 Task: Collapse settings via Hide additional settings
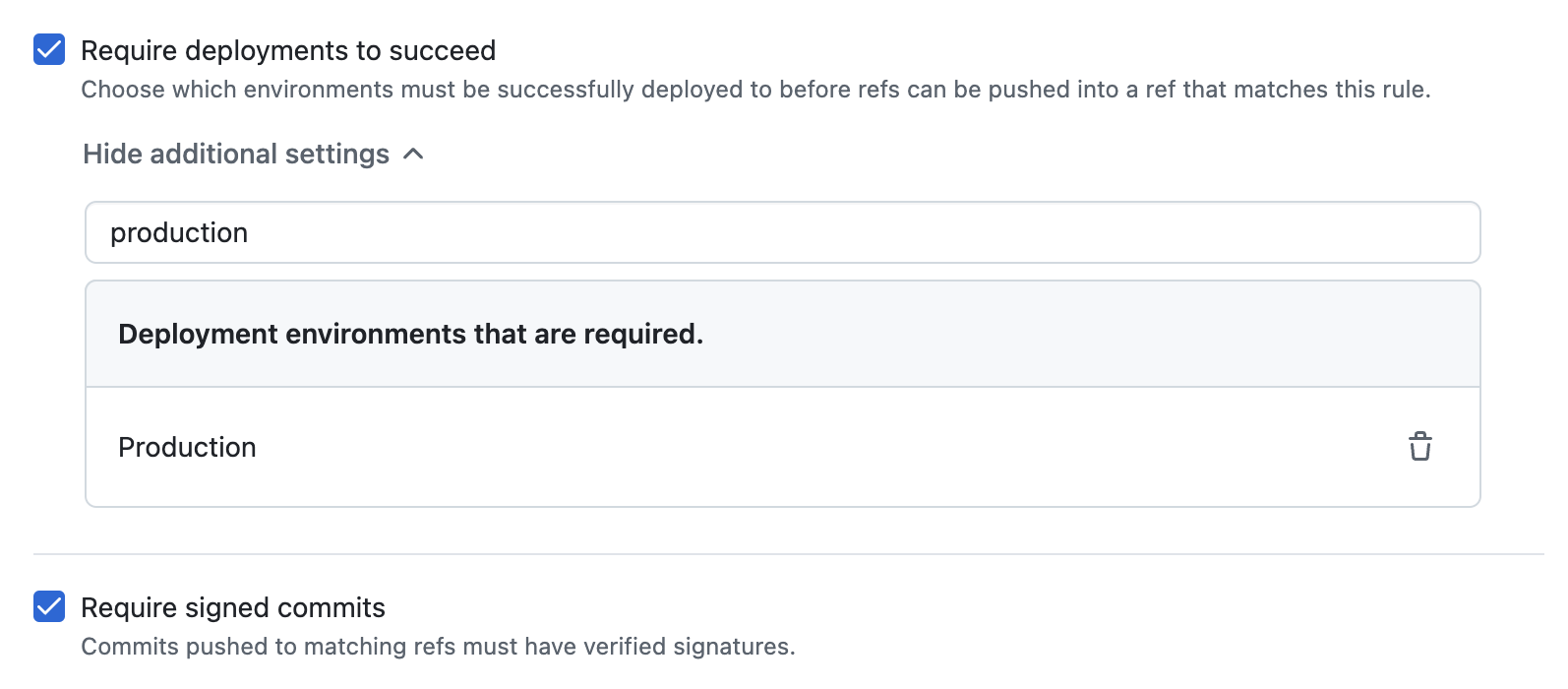(236, 155)
